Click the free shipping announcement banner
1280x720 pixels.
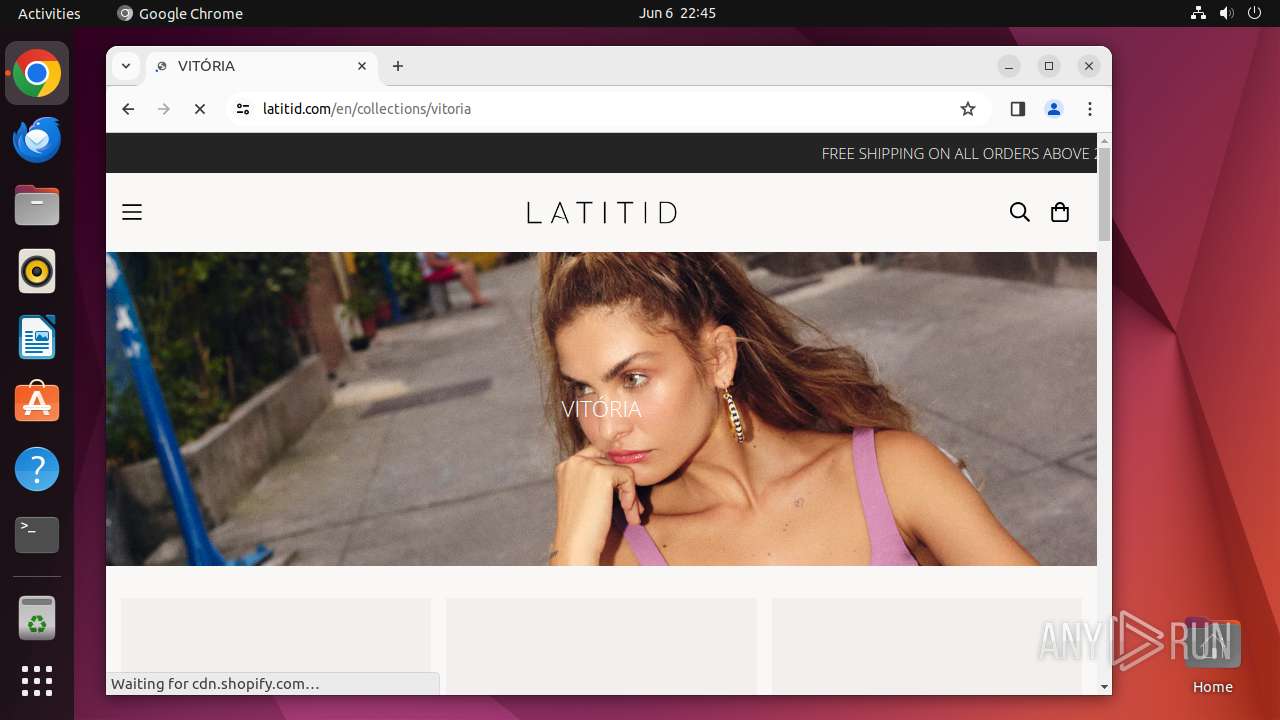pyautogui.click(x=602, y=153)
